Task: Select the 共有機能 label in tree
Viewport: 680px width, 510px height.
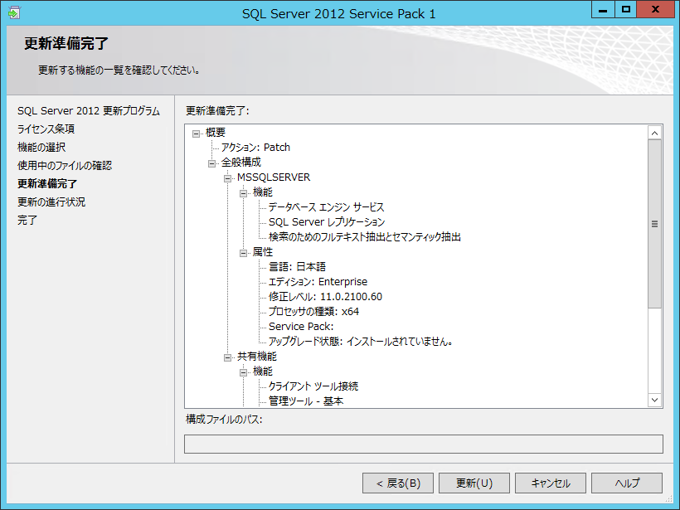Action: tap(257, 356)
